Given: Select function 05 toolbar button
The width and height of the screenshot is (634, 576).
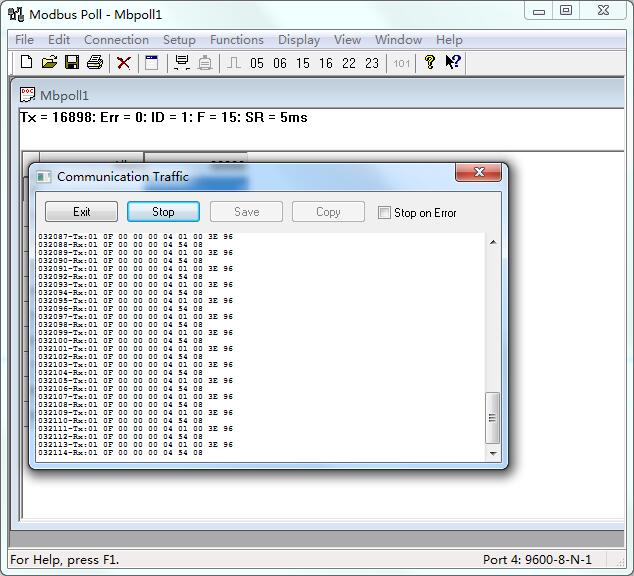Looking at the screenshot, I should (257, 63).
